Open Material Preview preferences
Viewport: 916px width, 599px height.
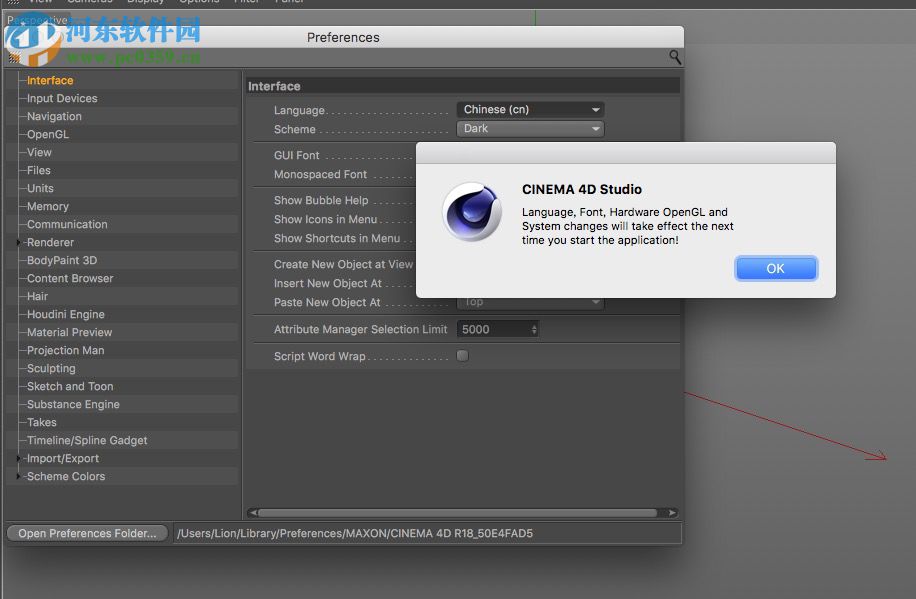pyautogui.click(x=69, y=332)
